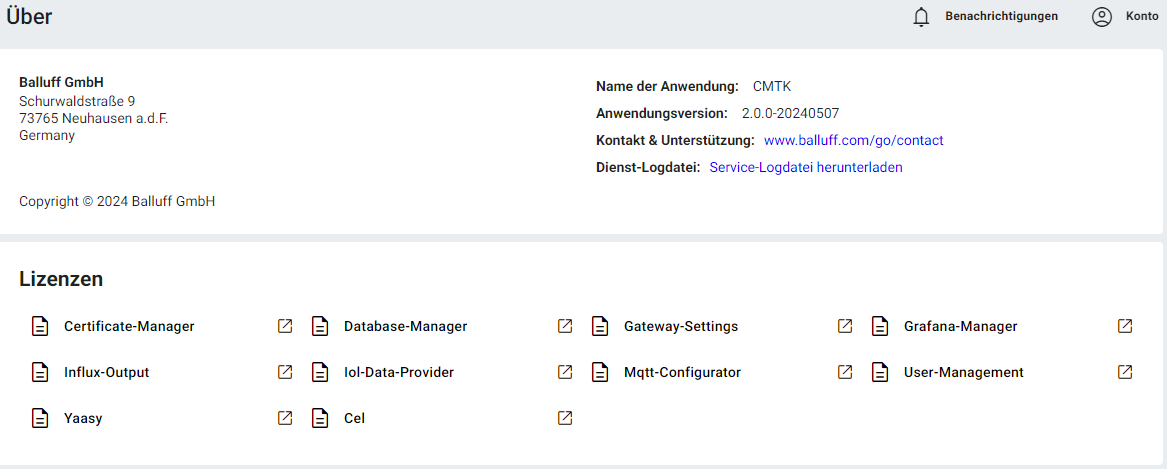This screenshot has height=469, width=1167.
Task: Open external link icon for Certificate-Manager
Action: point(285,326)
